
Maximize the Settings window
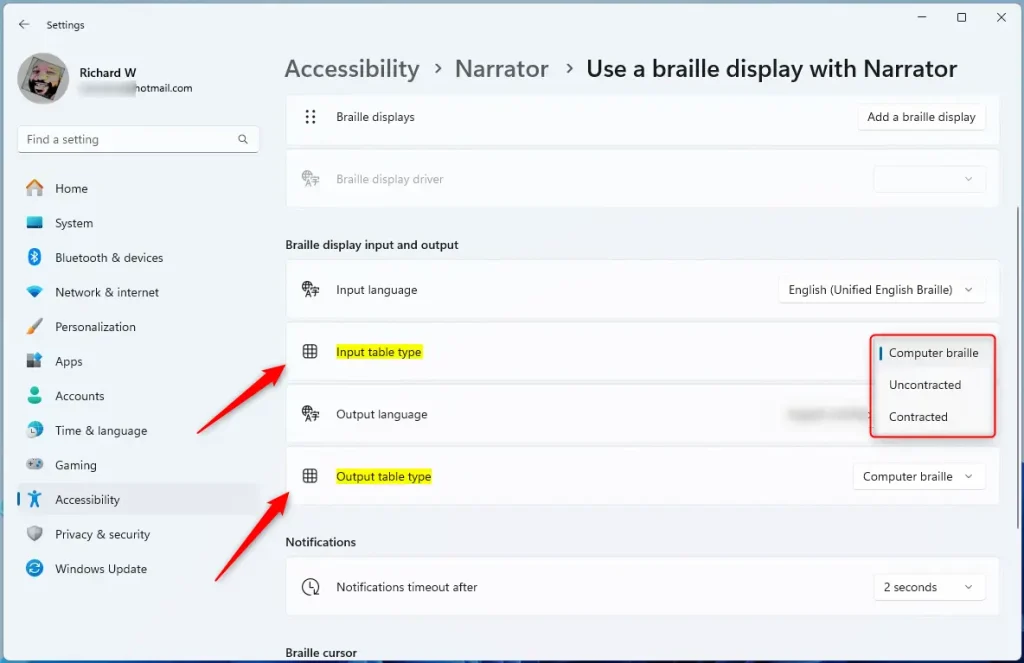[961, 17]
